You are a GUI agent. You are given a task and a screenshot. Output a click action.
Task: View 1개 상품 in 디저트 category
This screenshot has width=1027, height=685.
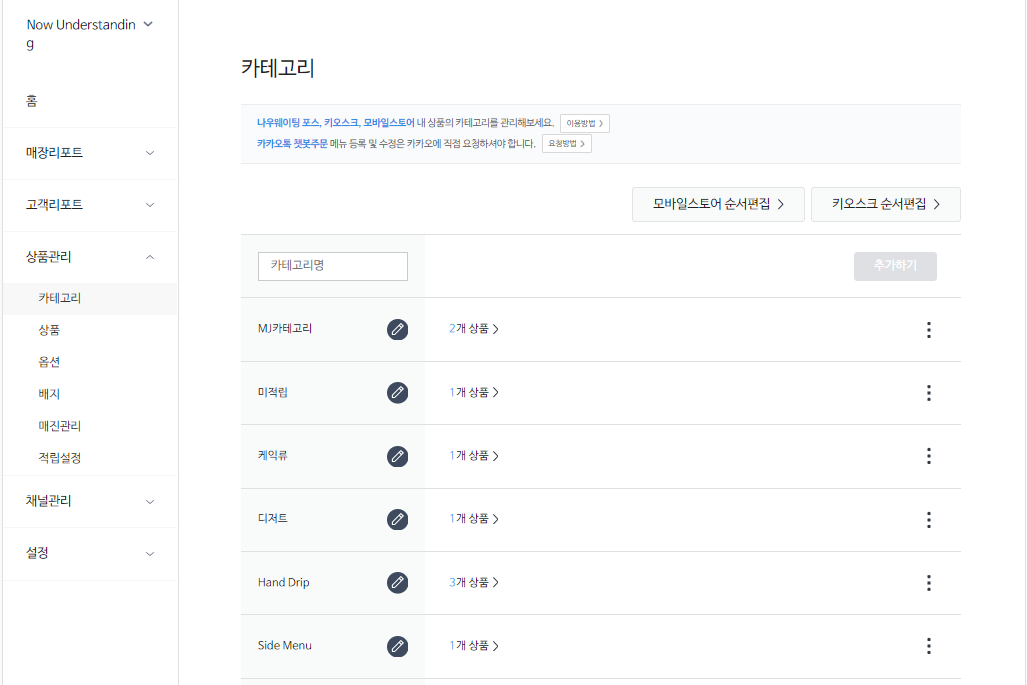click(x=474, y=519)
